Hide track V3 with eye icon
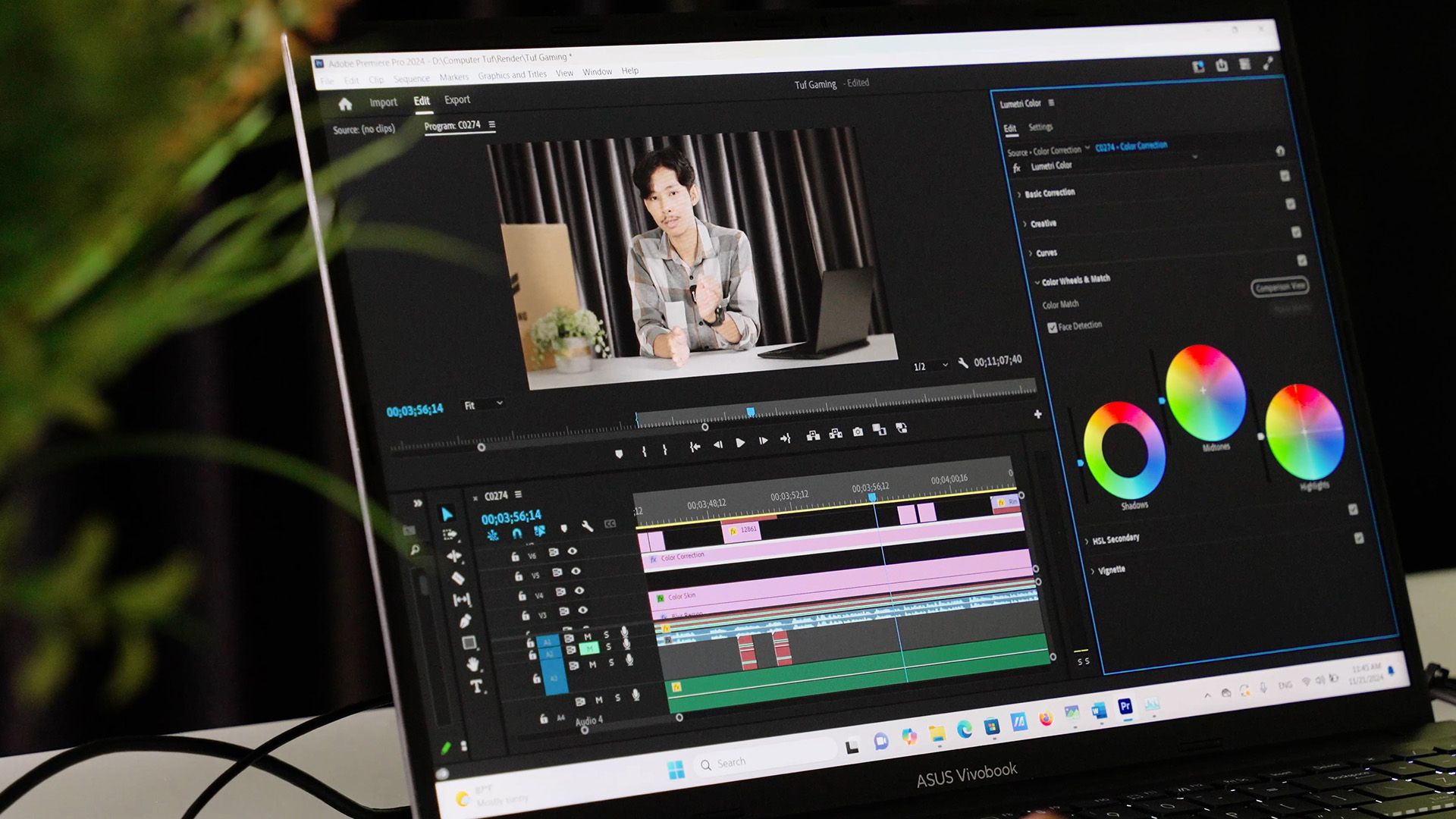Screen dimensions: 1456x819 [x=582, y=610]
